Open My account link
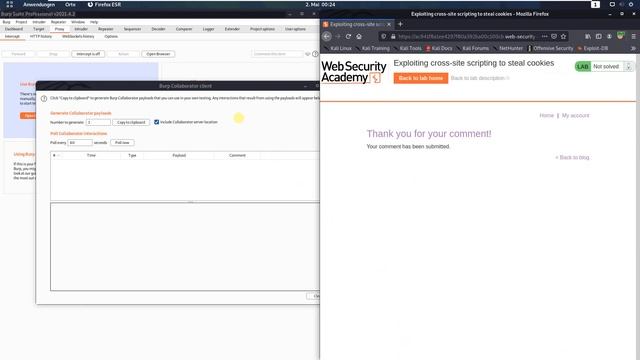 click(576, 116)
